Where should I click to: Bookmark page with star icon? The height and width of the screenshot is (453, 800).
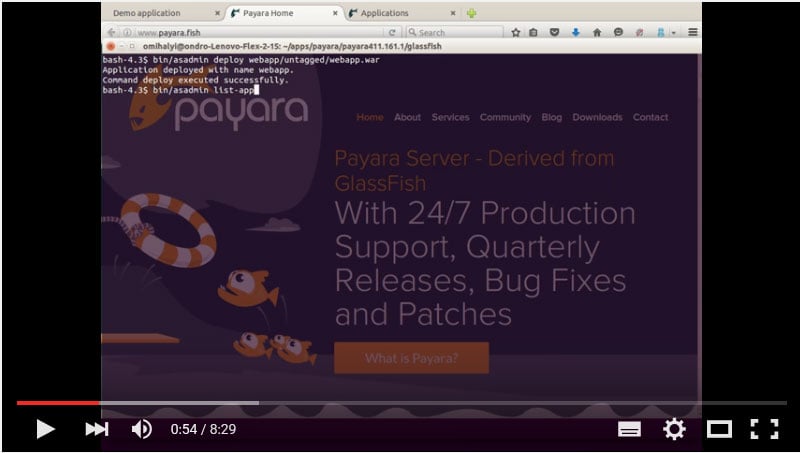[516, 32]
